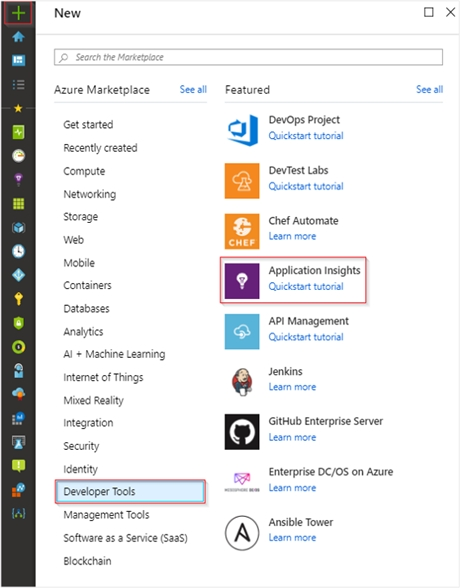Open All services list icon in the sidebar
460x588 pixels.
[18, 84]
